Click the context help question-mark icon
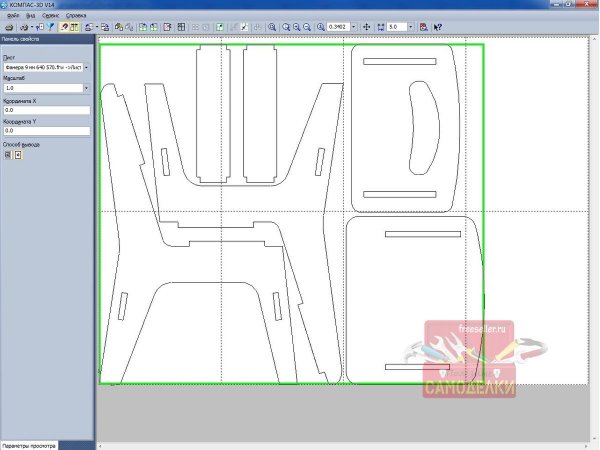 (x=438, y=27)
